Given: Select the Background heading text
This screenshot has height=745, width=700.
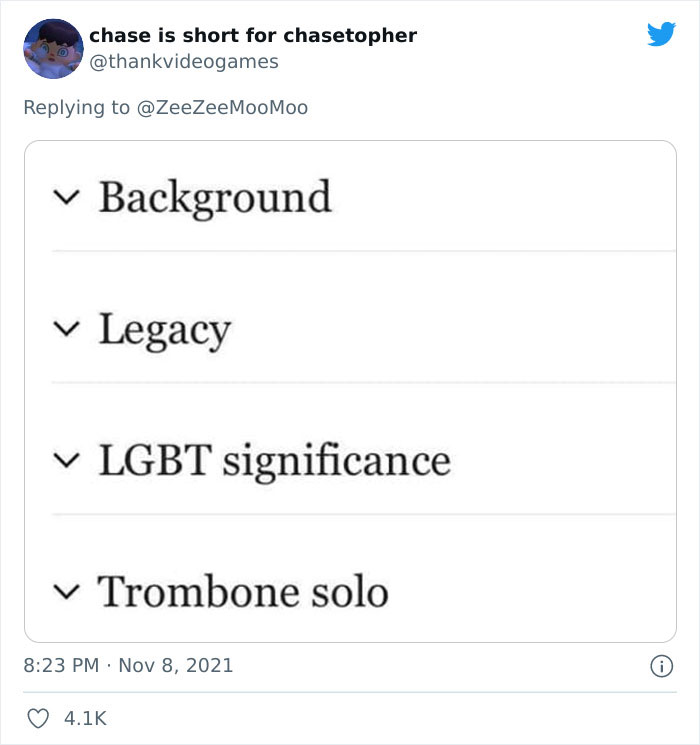Looking at the screenshot, I should 214,197.
